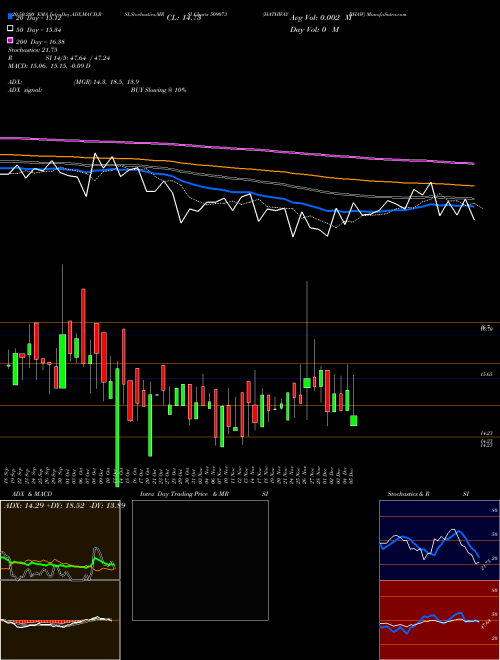
Task: Click the 'Intra Day Trading Price & MR' title
Action: coord(184,494)
